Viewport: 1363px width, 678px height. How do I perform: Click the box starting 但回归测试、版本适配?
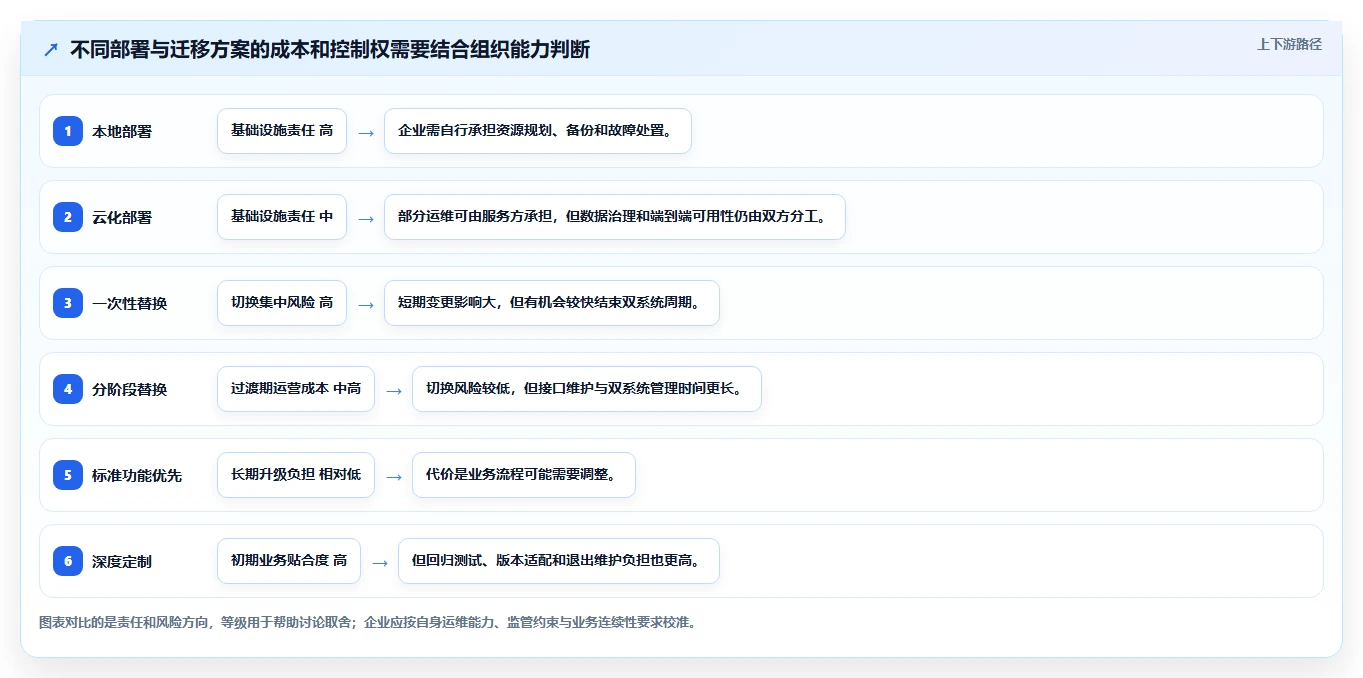tap(559, 561)
